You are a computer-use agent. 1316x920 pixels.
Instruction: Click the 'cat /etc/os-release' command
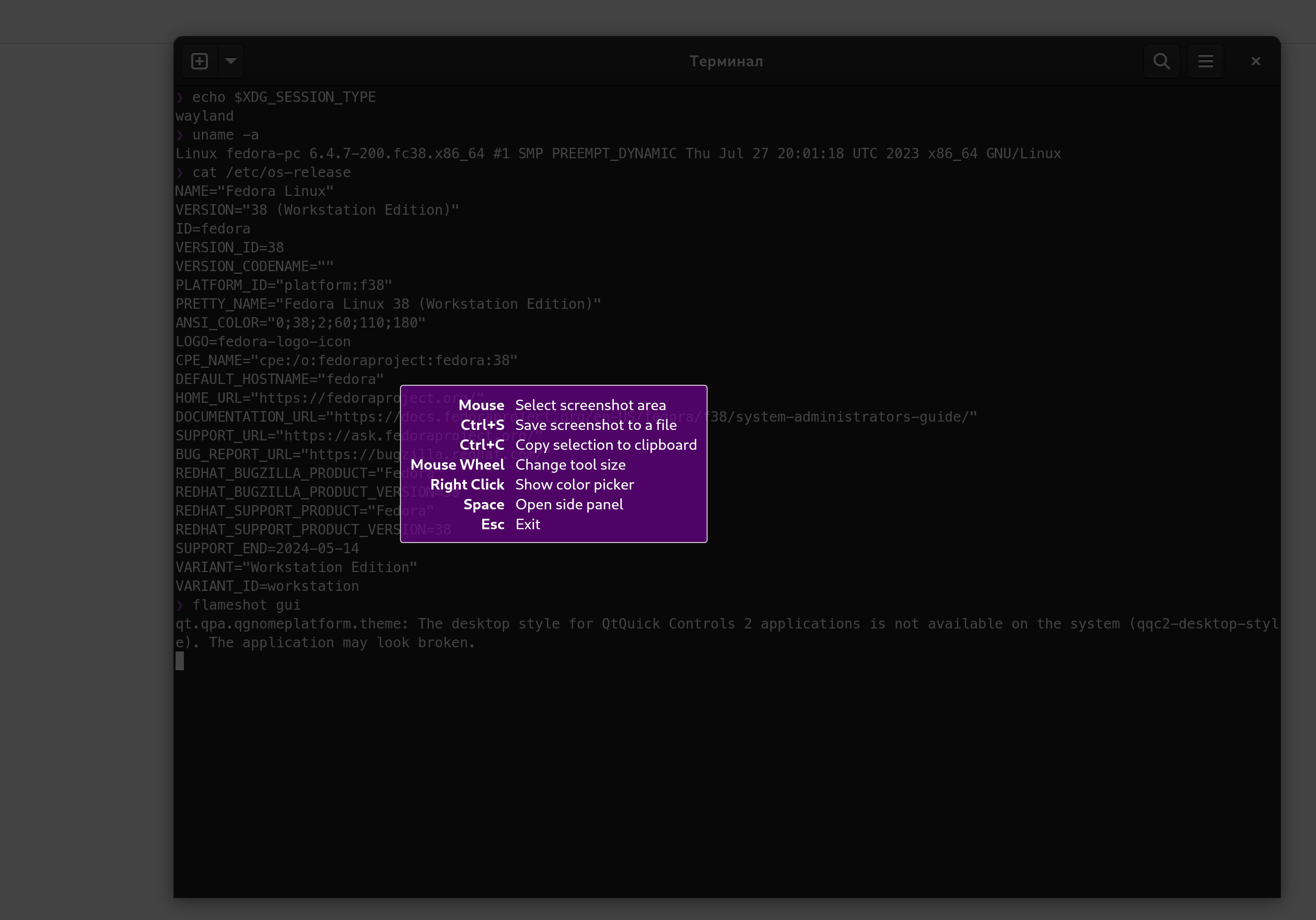coord(263,172)
